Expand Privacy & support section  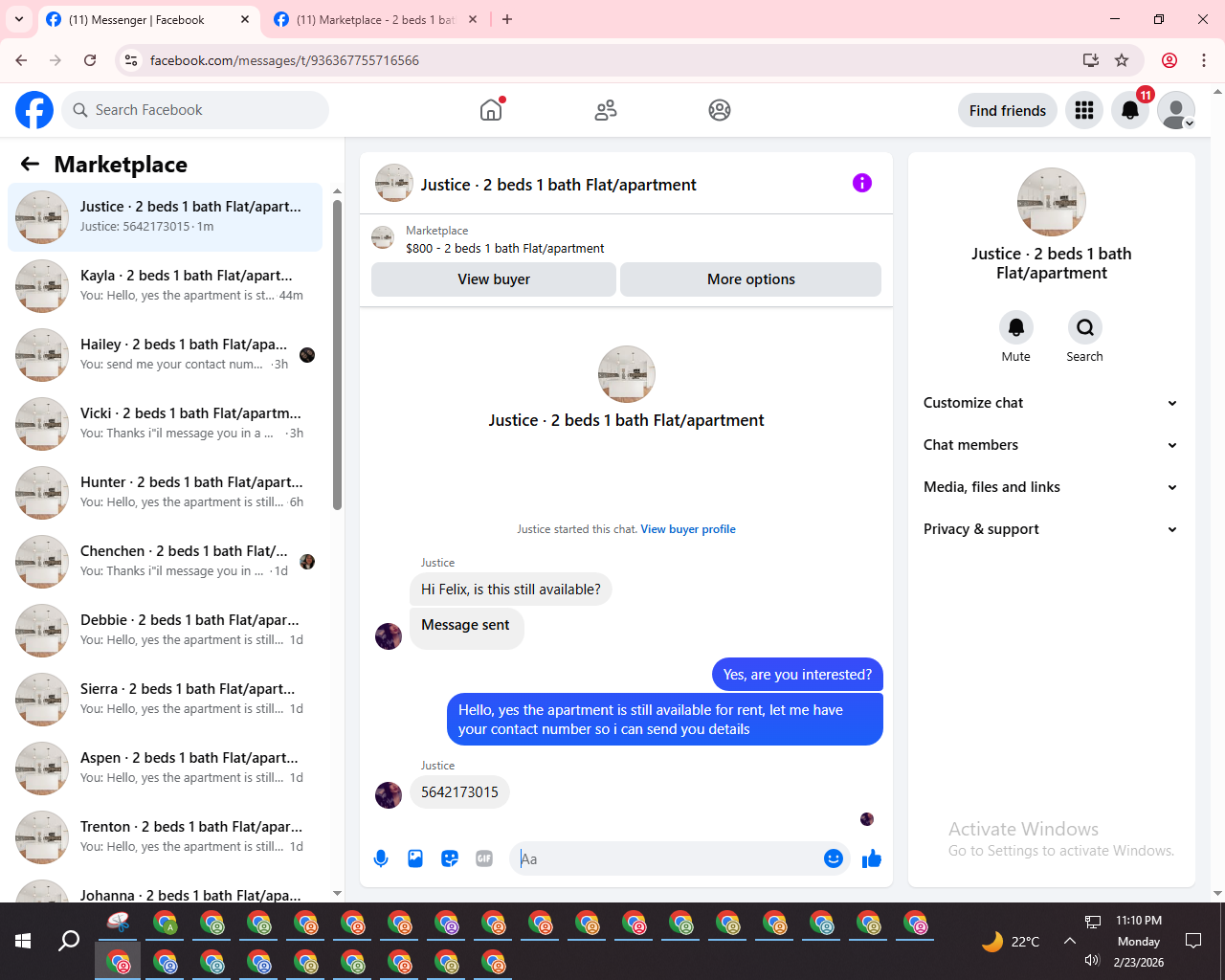point(1051,529)
